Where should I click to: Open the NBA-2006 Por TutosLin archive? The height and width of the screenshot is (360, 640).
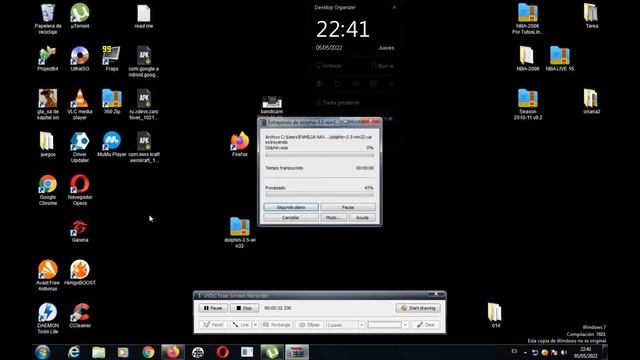528,19
